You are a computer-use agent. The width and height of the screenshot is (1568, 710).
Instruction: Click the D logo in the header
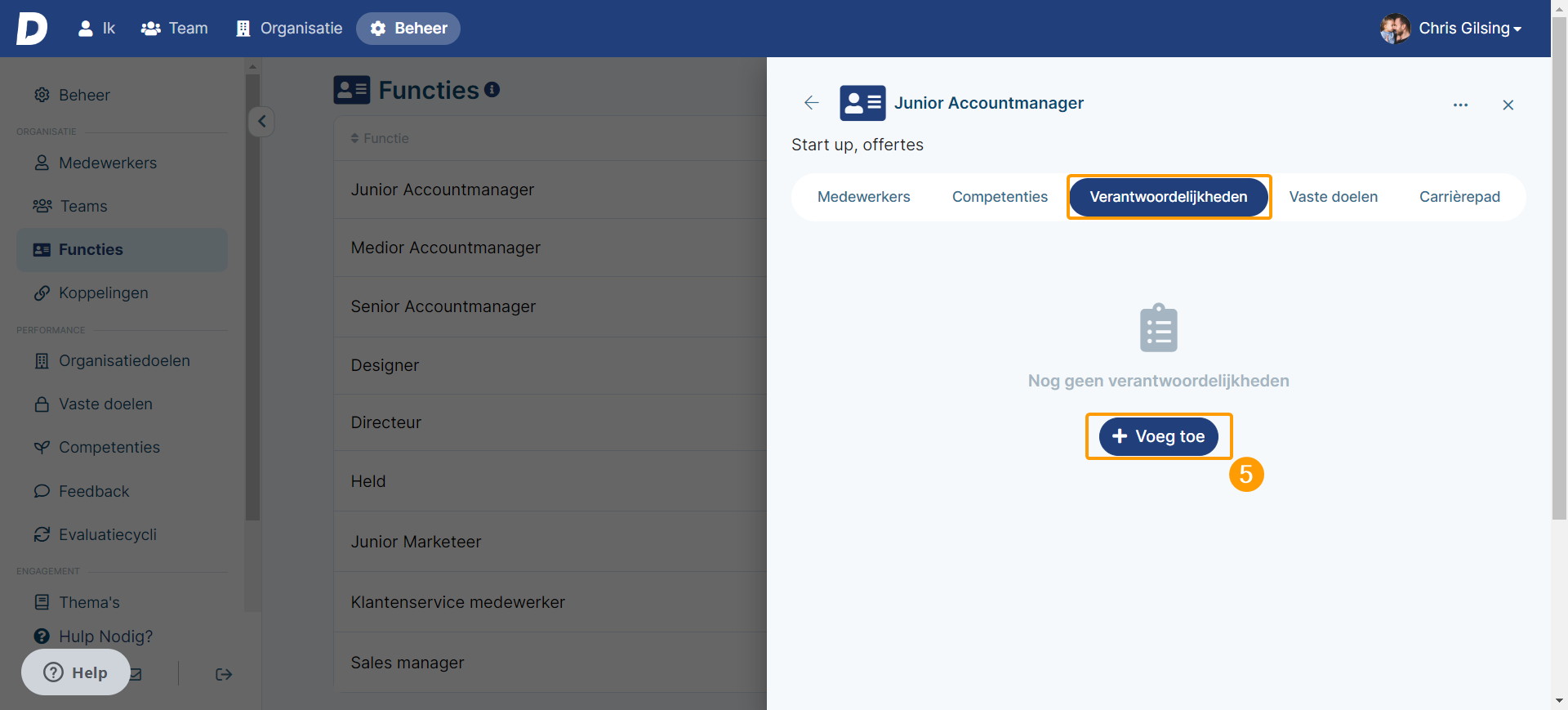31,29
